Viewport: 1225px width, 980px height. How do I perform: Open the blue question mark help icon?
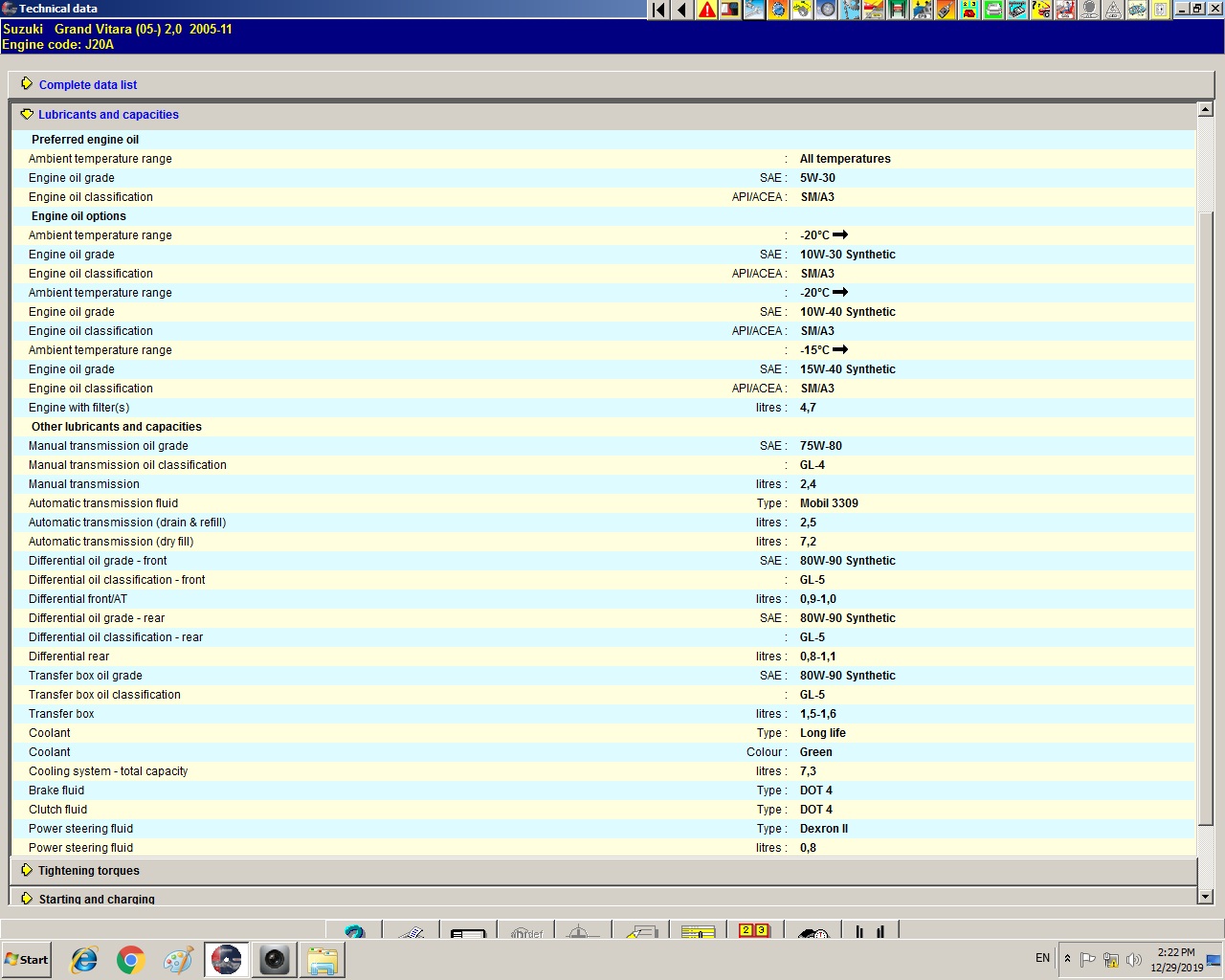tap(354, 932)
